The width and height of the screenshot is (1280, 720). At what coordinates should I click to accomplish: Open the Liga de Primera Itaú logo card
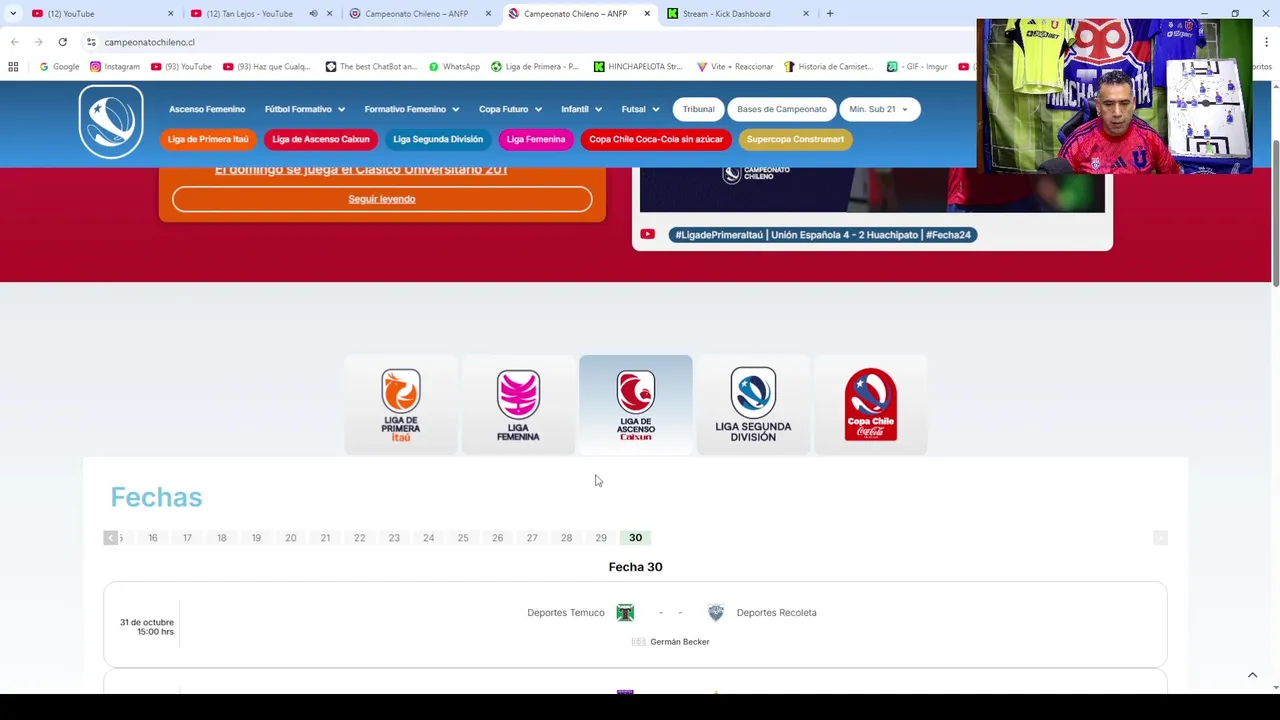click(400, 405)
